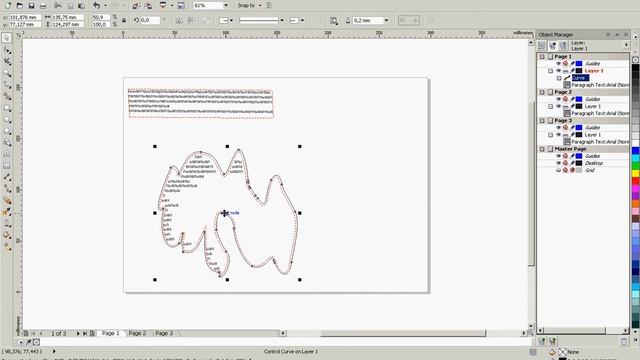Image resolution: width=640 pixels, height=360 pixels.
Task: Create a new document with the New icon
Action: coord(8,5)
